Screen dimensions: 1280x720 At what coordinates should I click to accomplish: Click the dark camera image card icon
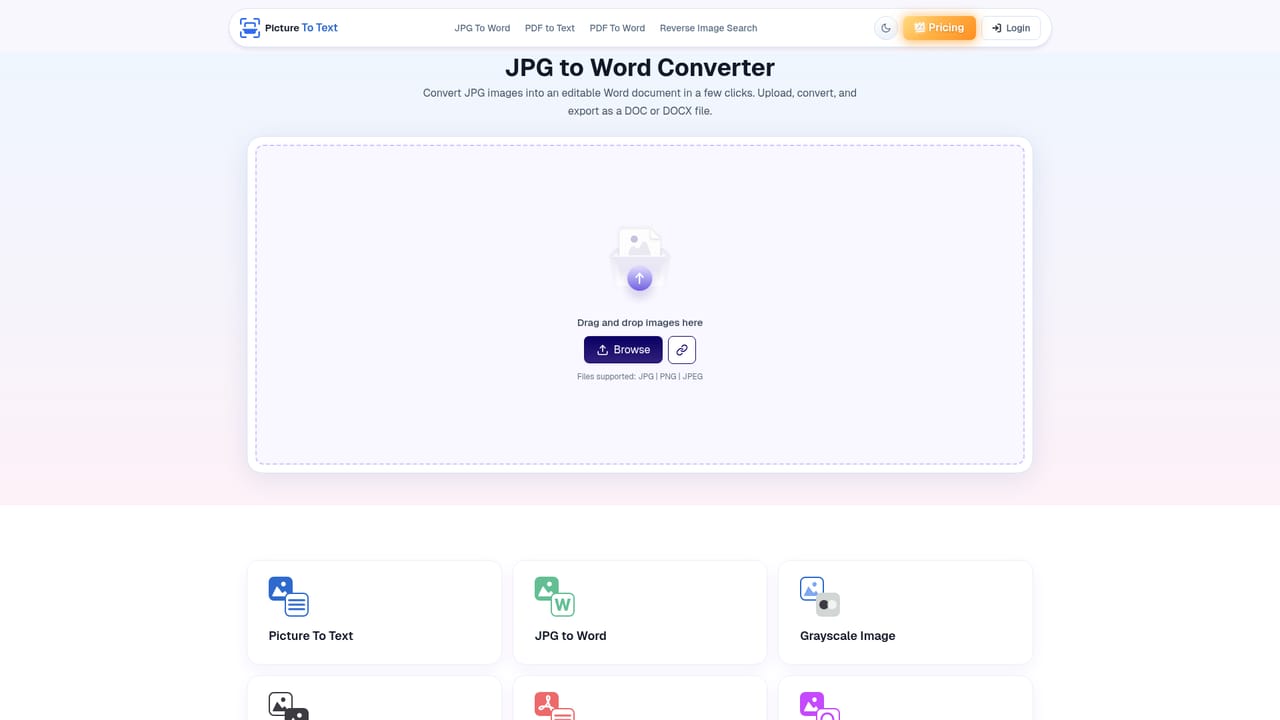coord(289,706)
